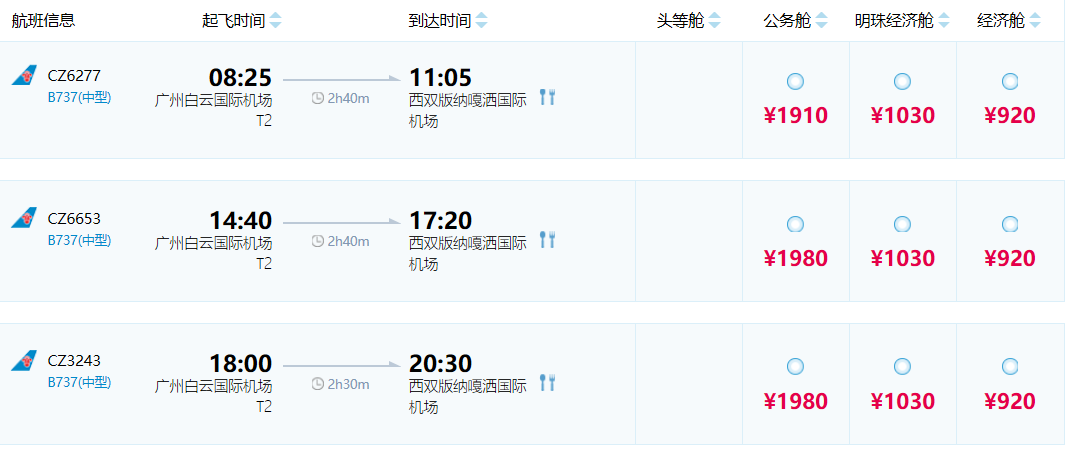
Task: Click the 14:40 departure time of CZ6653
Action: (240, 220)
